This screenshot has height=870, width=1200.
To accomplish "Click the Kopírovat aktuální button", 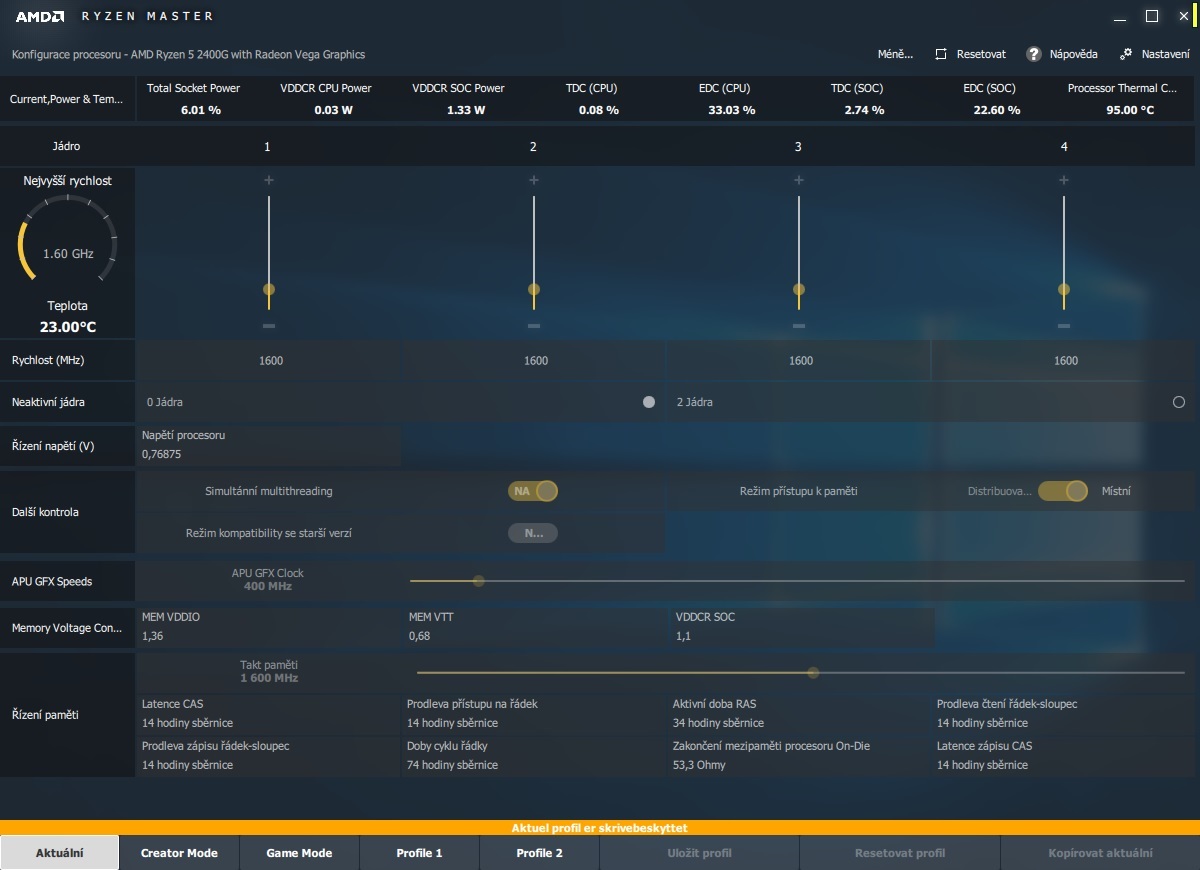I will click(x=1100, y=852).
